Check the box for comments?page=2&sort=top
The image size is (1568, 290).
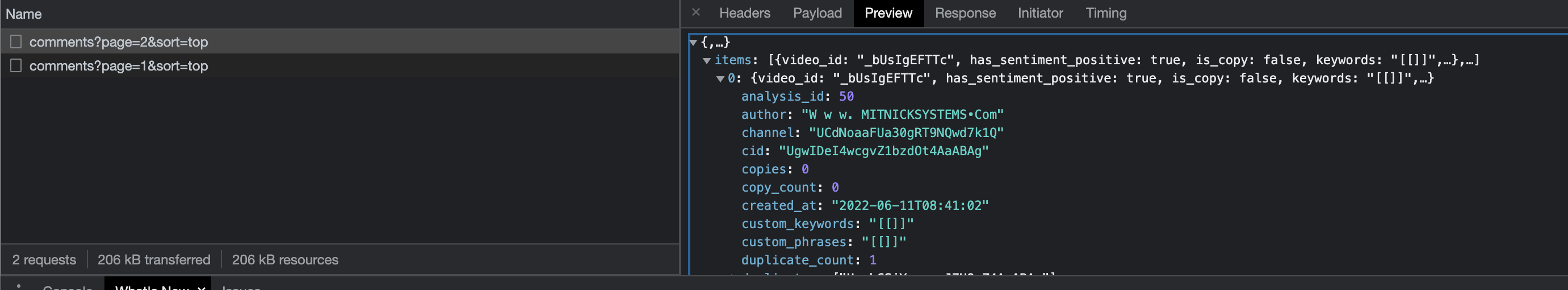click(16, 42)
